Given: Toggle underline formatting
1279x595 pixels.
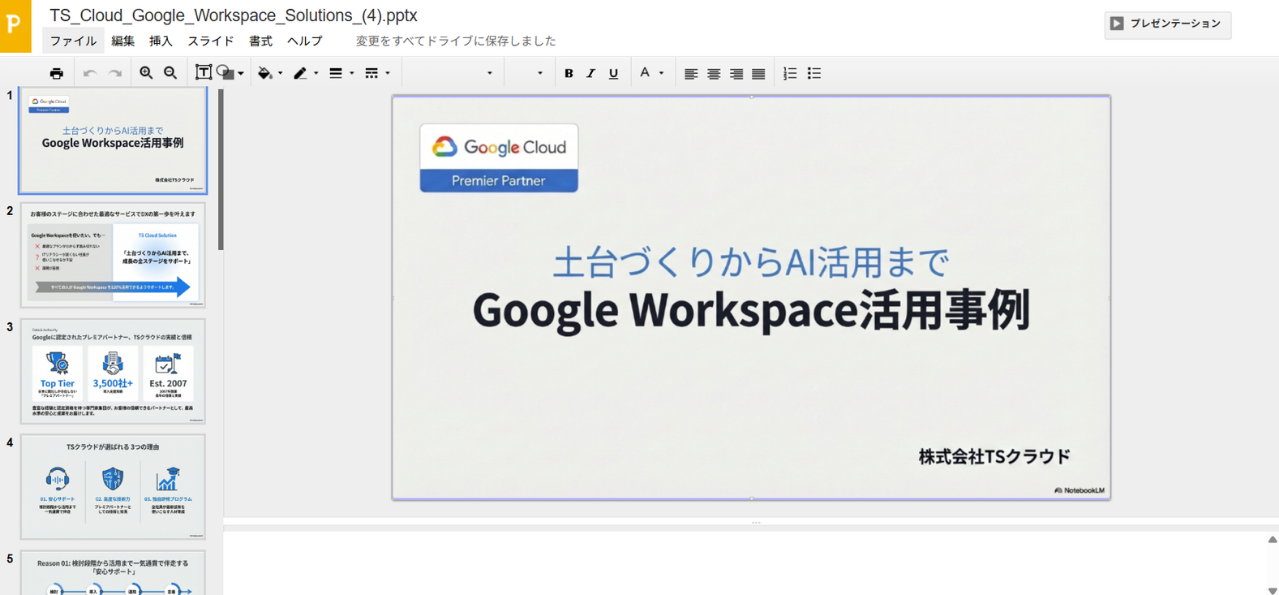Looking at the screenshot, I should click(611, 72).
